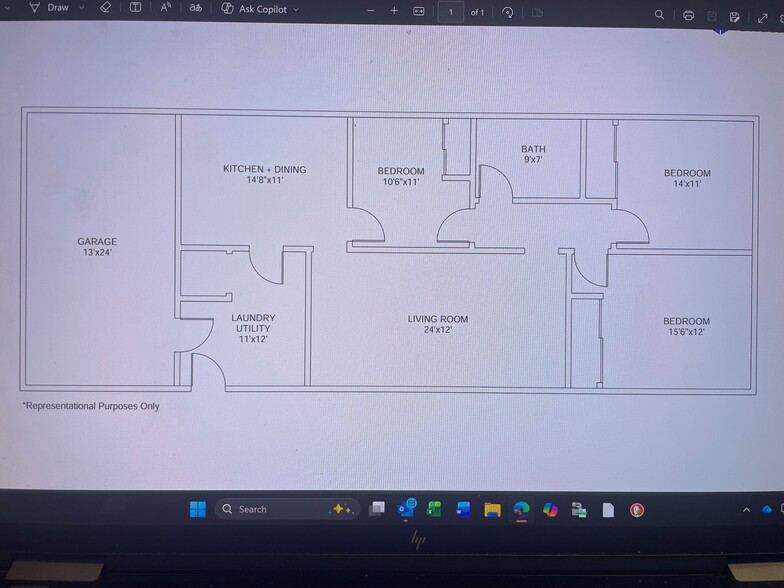
Task: Expand the Ask Copilot dropdown arrow
Action: point(296,9)
